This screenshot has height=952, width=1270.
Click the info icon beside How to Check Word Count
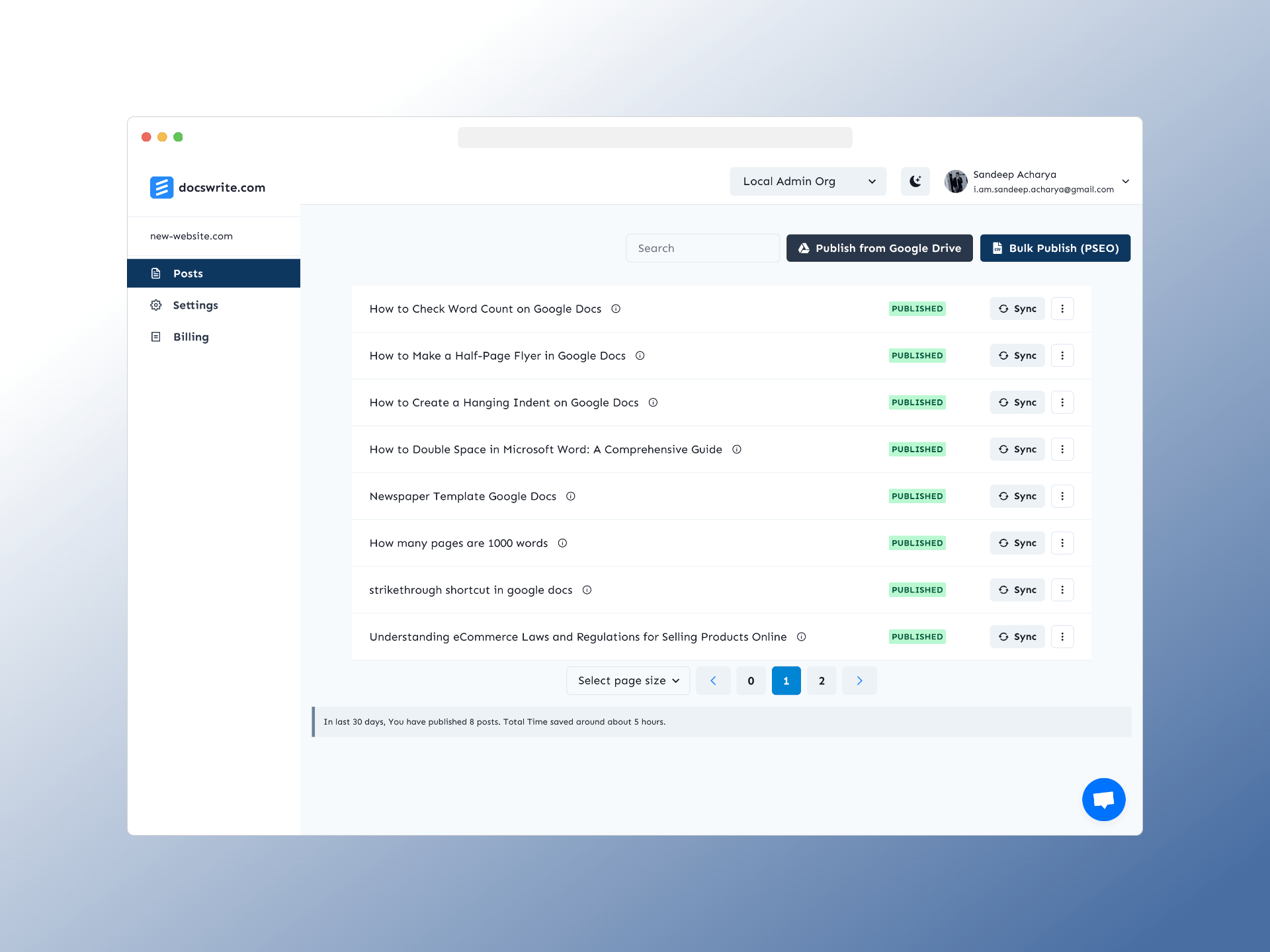coord(616,309)
